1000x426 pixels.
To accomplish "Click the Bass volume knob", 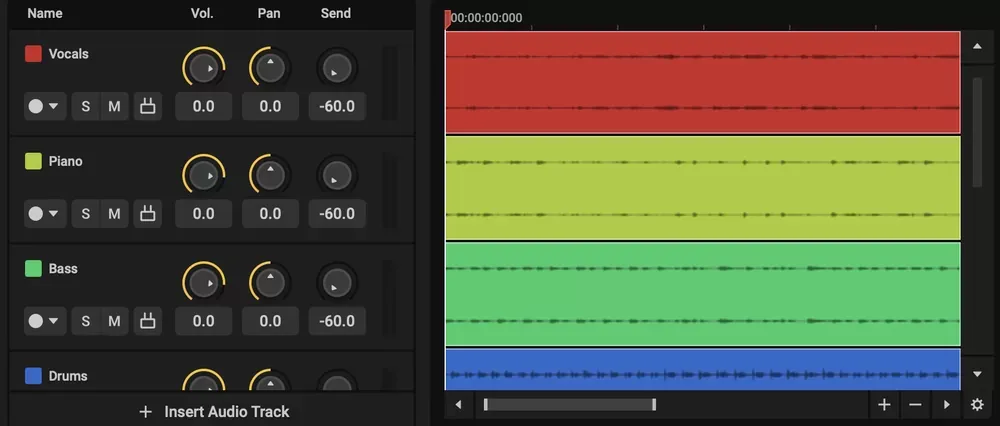I will 203,281.
